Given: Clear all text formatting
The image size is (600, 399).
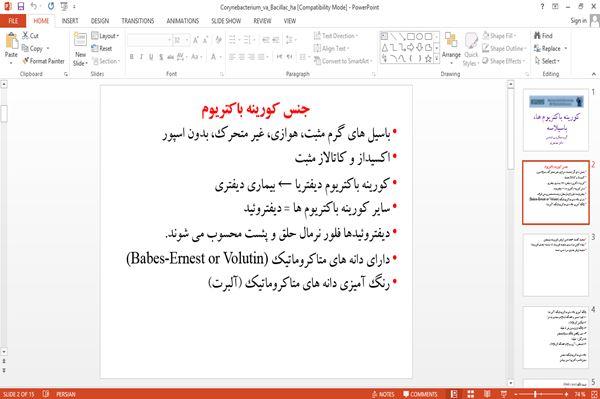Looking at the screenshot, I should tap(218, 40).
